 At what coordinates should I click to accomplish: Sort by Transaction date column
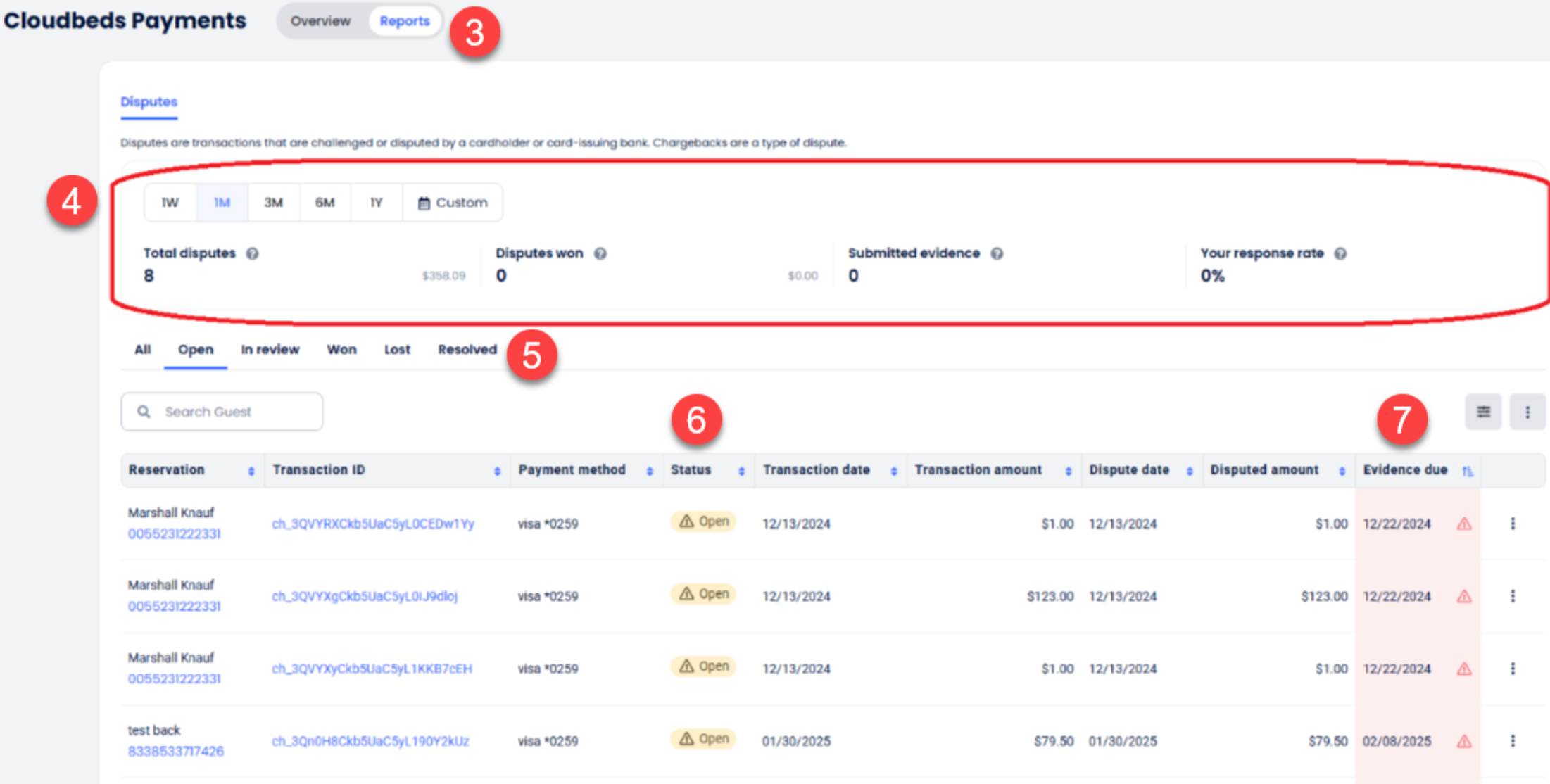click(x=893, y=471)
